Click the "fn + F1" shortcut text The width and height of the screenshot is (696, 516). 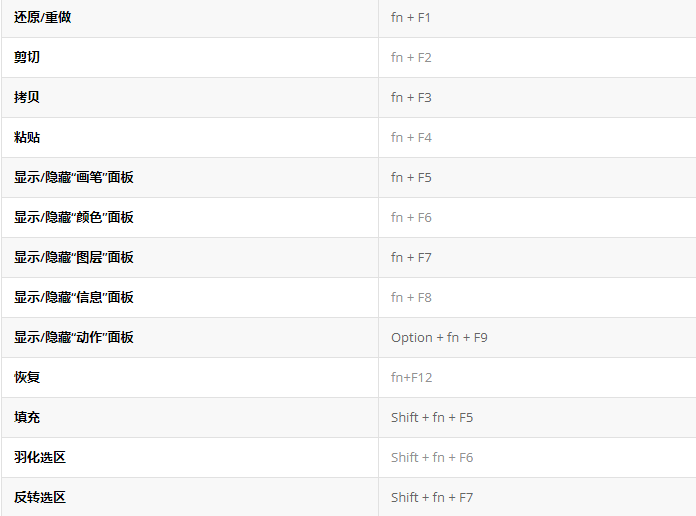pyautogui.click(x=411, y=18)
